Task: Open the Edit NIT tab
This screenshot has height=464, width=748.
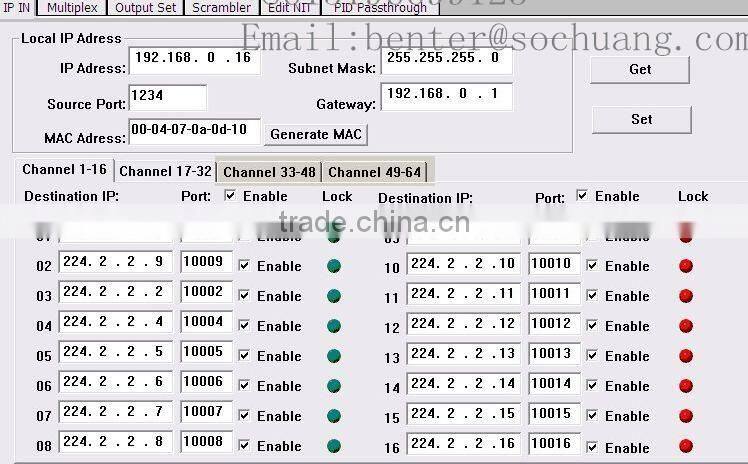Action: [290, 8]
